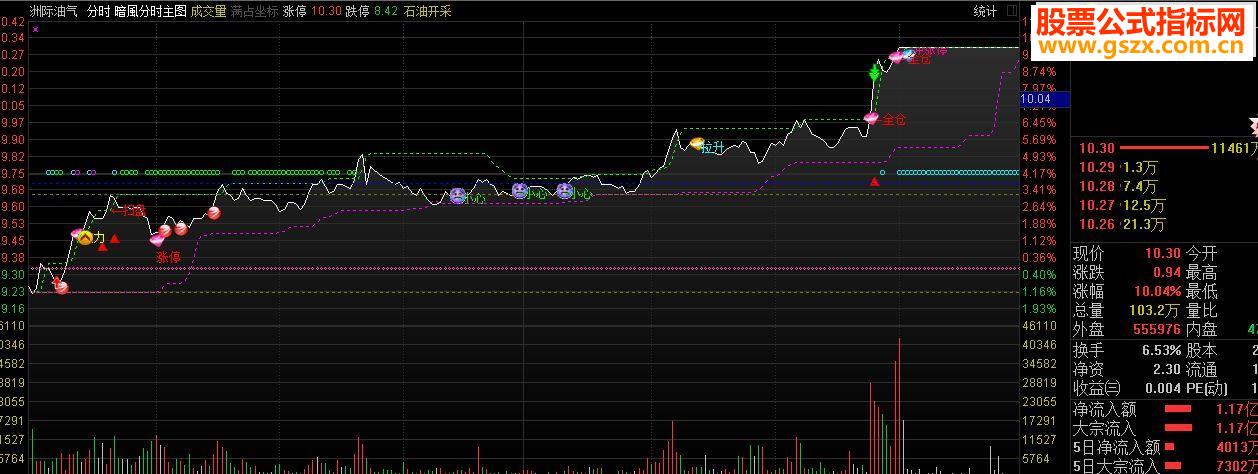Click the 换手 6.53% turnover value
1258x474 pixels.
tap(1161, 350)
